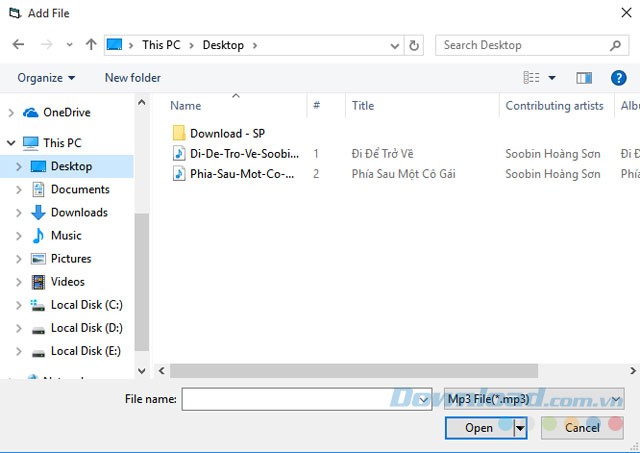The height and width of the screenshot is (453, 640).
Task: Click the horizontal scrollbar thumb
Action: [353, 371]
